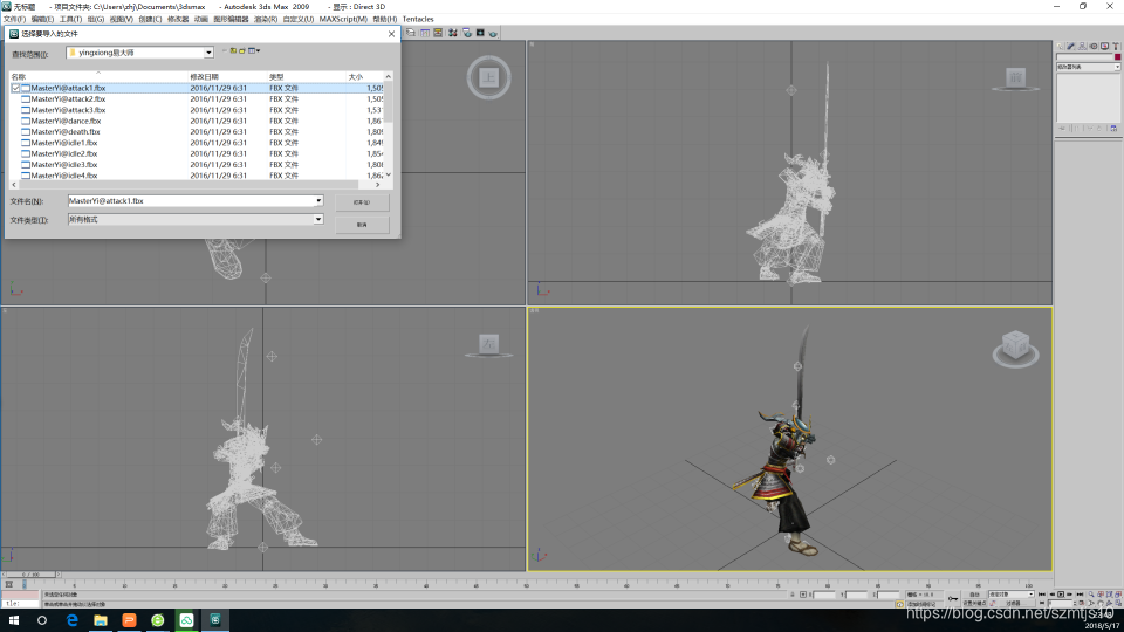Open the MAXScript menu
The width and height of the screenshot is (1124, 632).
pos(343,19)
